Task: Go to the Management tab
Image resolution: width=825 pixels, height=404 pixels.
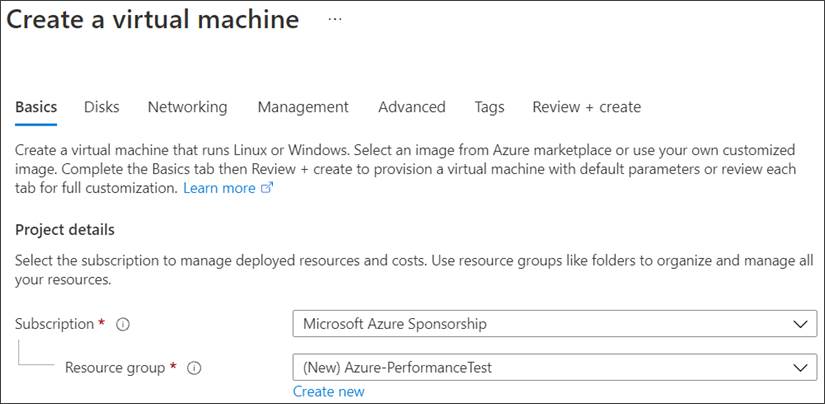Action: [x=303, y=107]
